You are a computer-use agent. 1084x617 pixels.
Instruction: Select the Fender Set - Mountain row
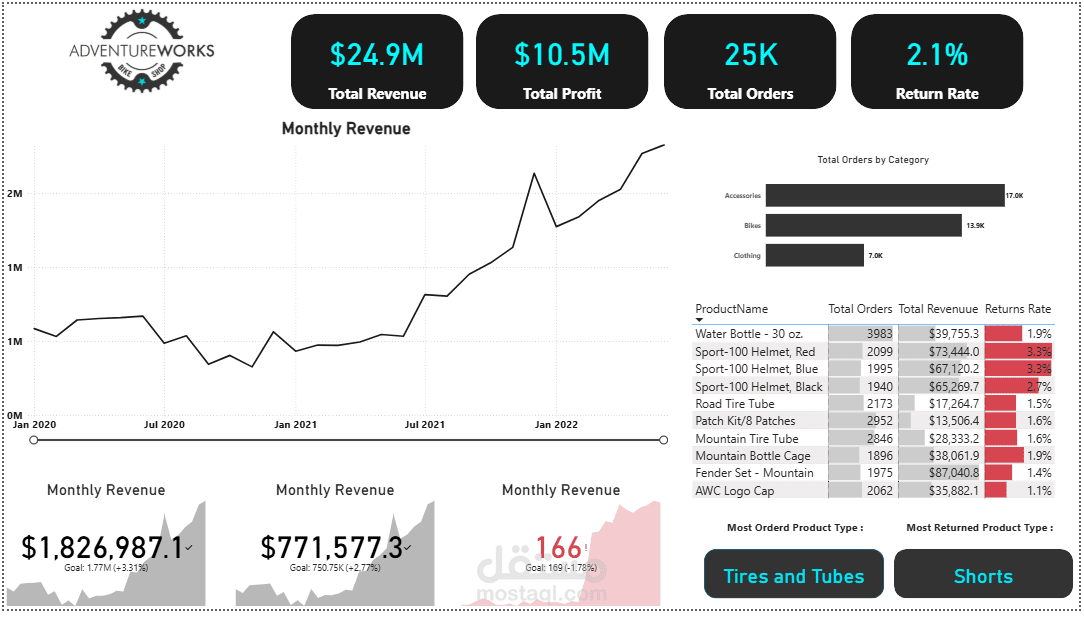tap(873, 473)
